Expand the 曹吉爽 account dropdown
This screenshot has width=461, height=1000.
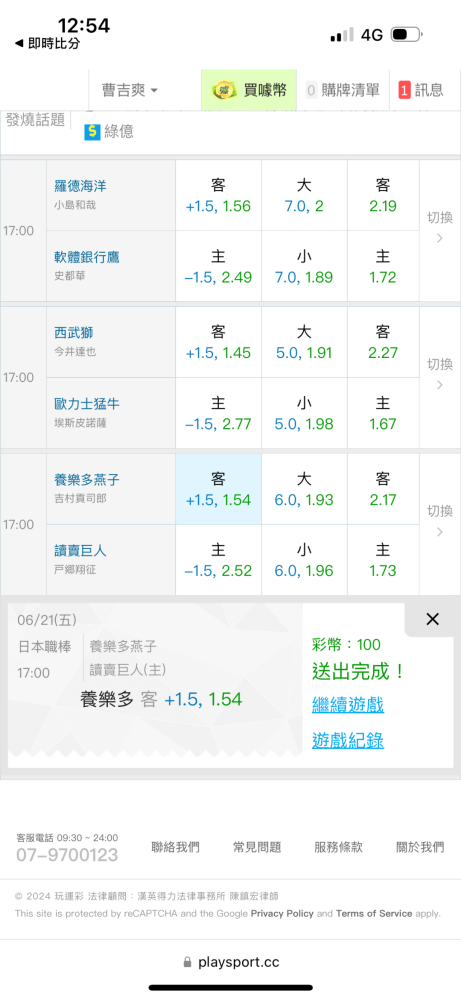129,90
